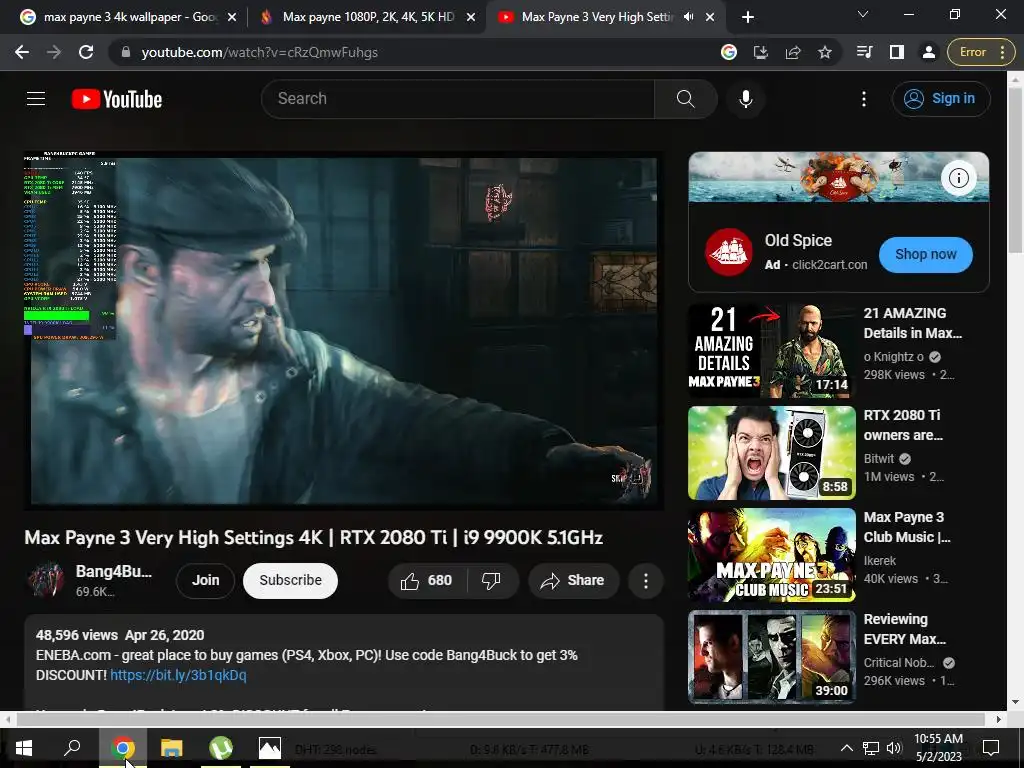Reload the current page
This screenshot has width=1024, height=768.
click(86, 52)
